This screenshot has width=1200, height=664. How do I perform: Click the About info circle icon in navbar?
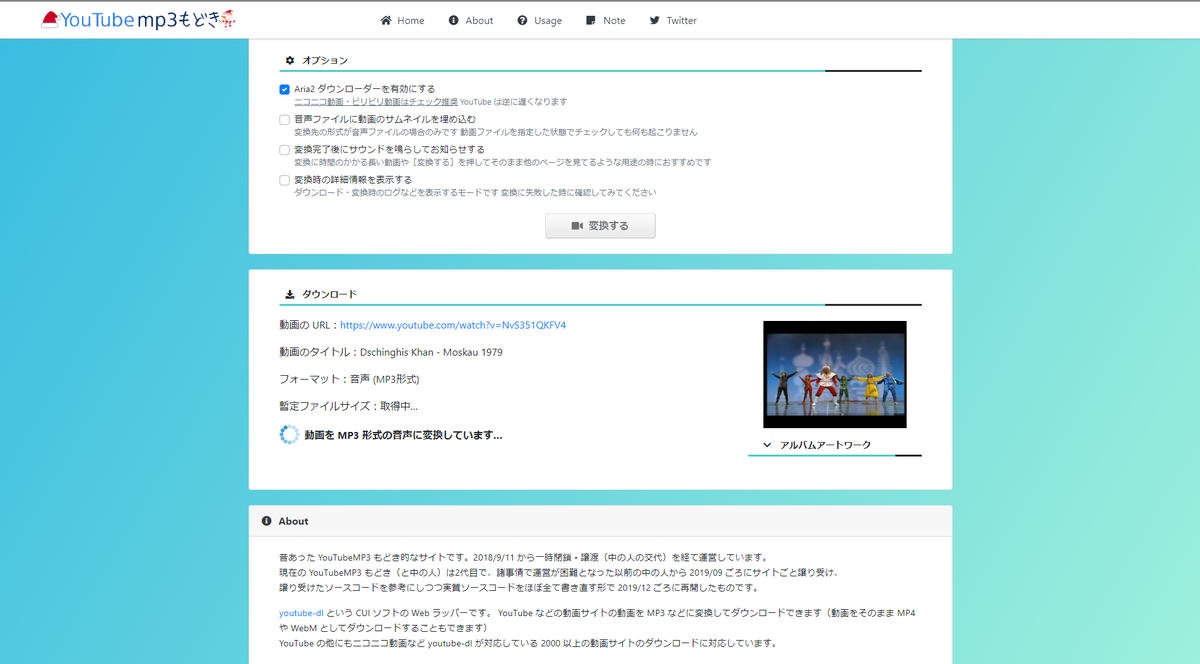point(453,20)
